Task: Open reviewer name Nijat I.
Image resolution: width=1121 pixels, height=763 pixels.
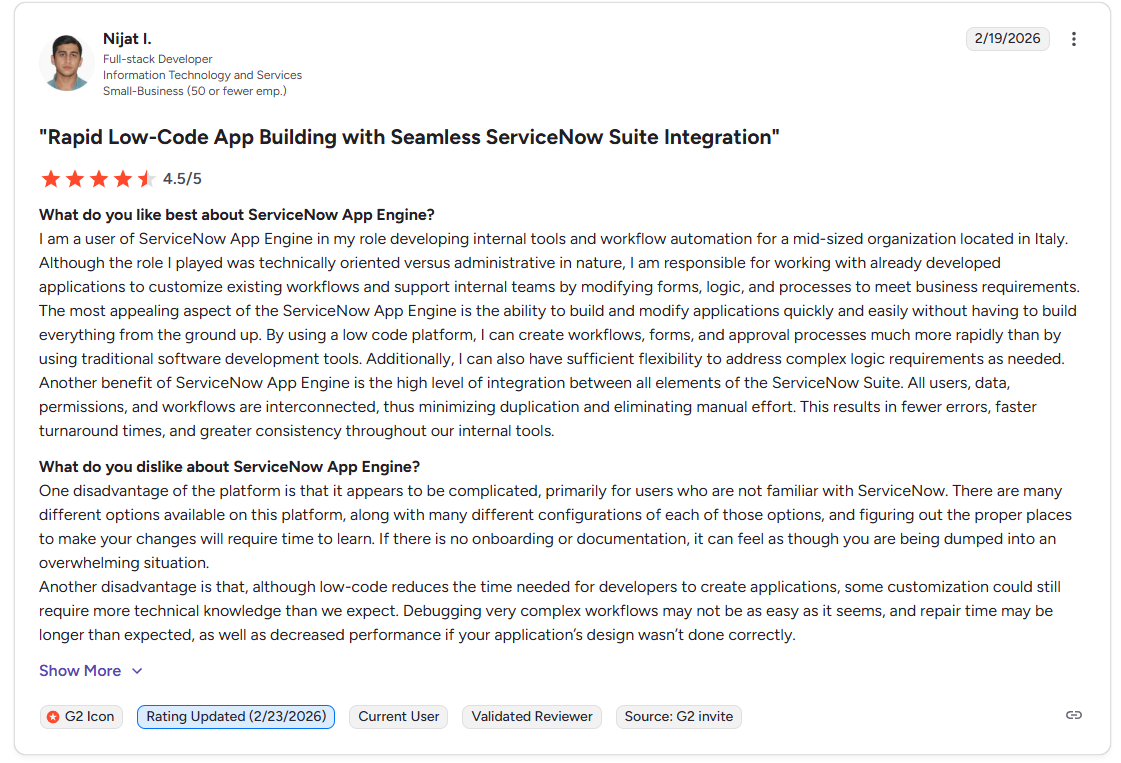Action: click(x=127, y=39)
